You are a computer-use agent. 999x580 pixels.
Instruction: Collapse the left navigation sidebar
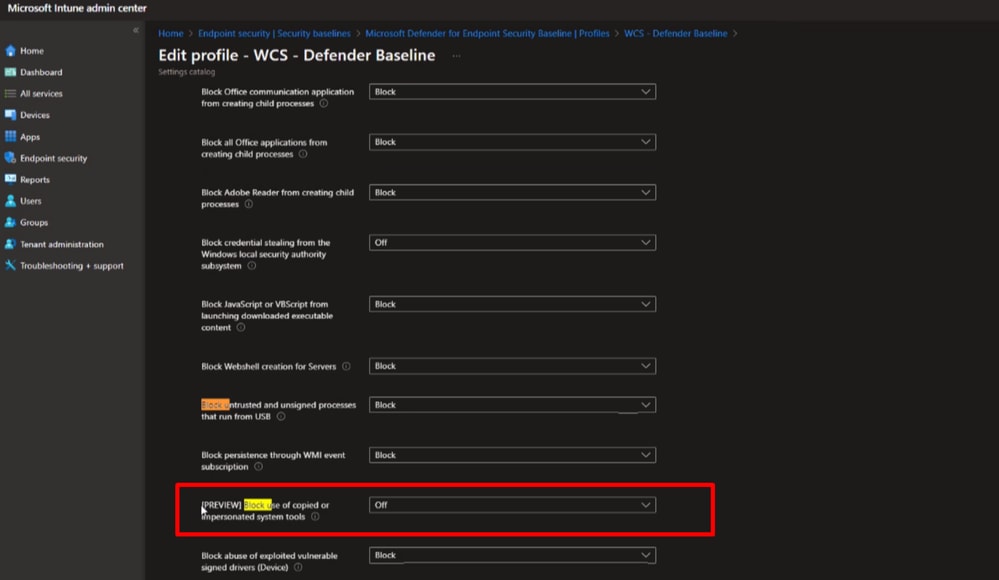coord(136,30)
